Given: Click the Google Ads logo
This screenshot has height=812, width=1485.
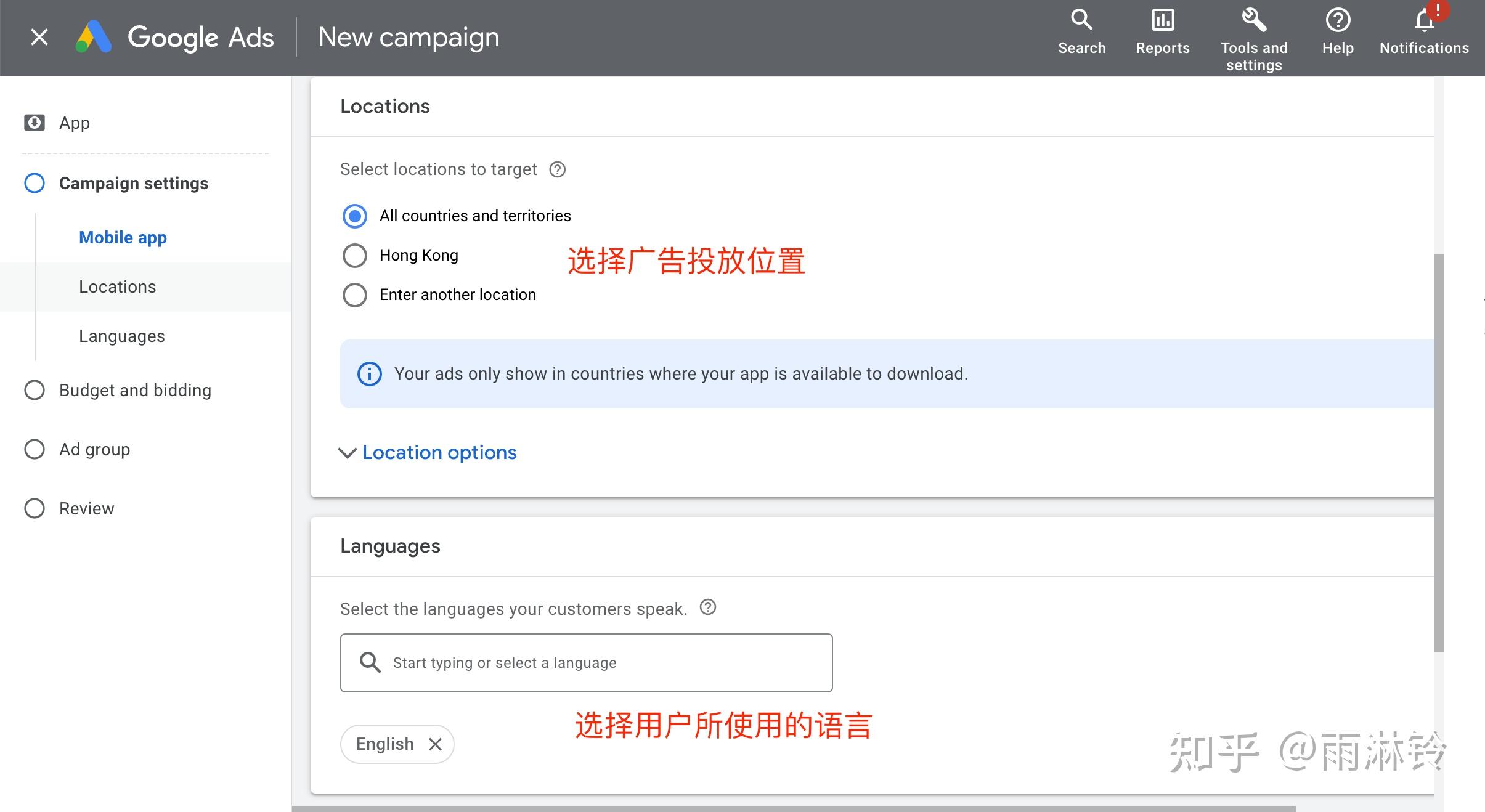Looking at the screenshot, I should (x=94, y=38).
